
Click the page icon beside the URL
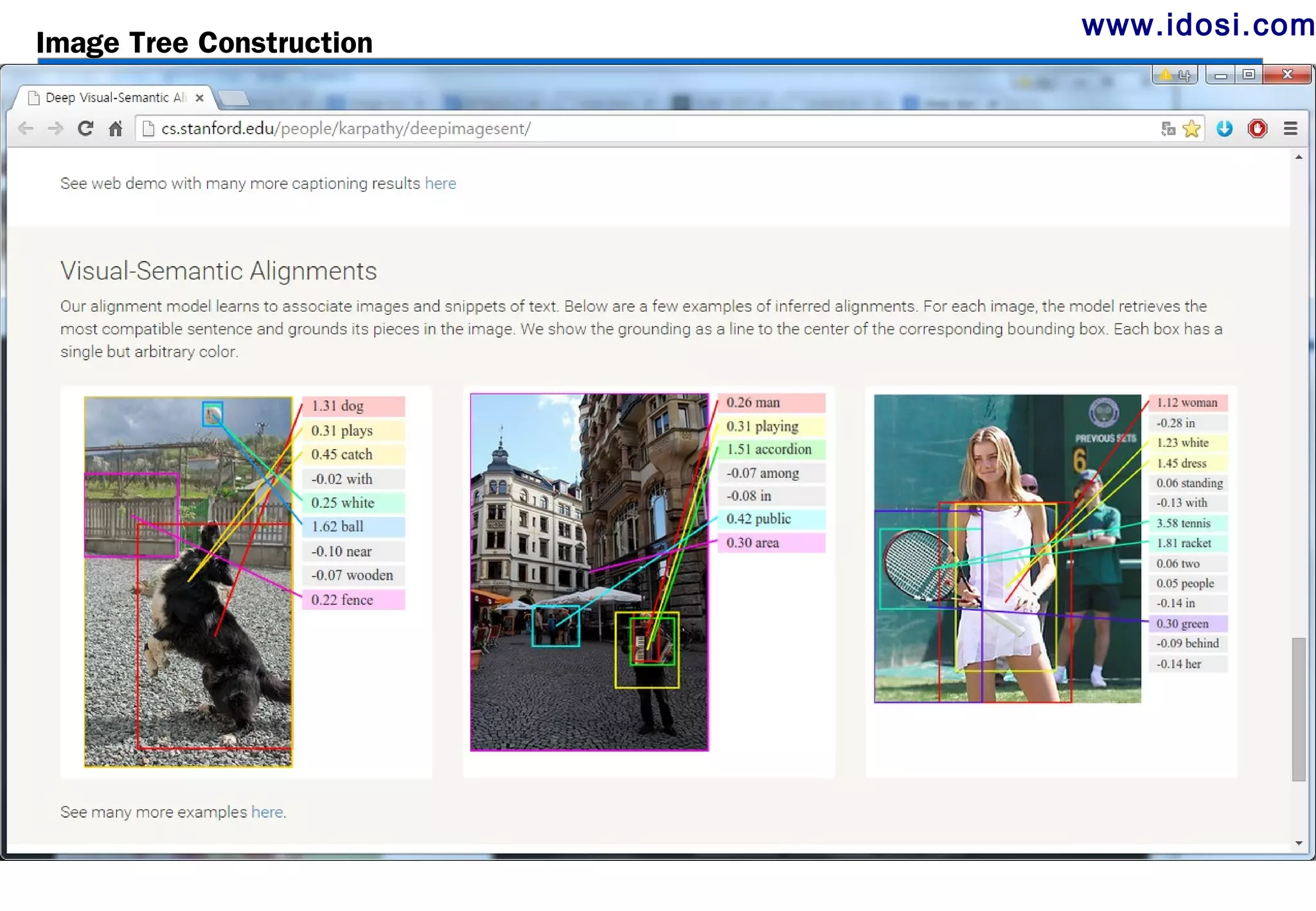(x=148, y=129)
